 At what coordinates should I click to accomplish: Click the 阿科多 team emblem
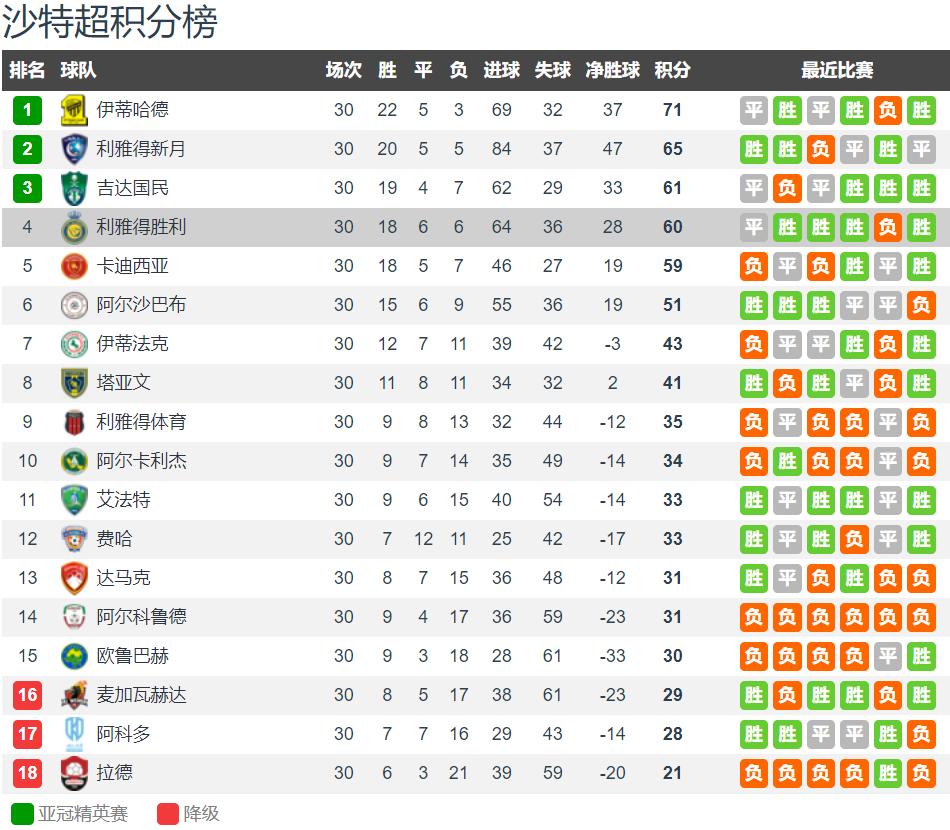click(74, 734)
